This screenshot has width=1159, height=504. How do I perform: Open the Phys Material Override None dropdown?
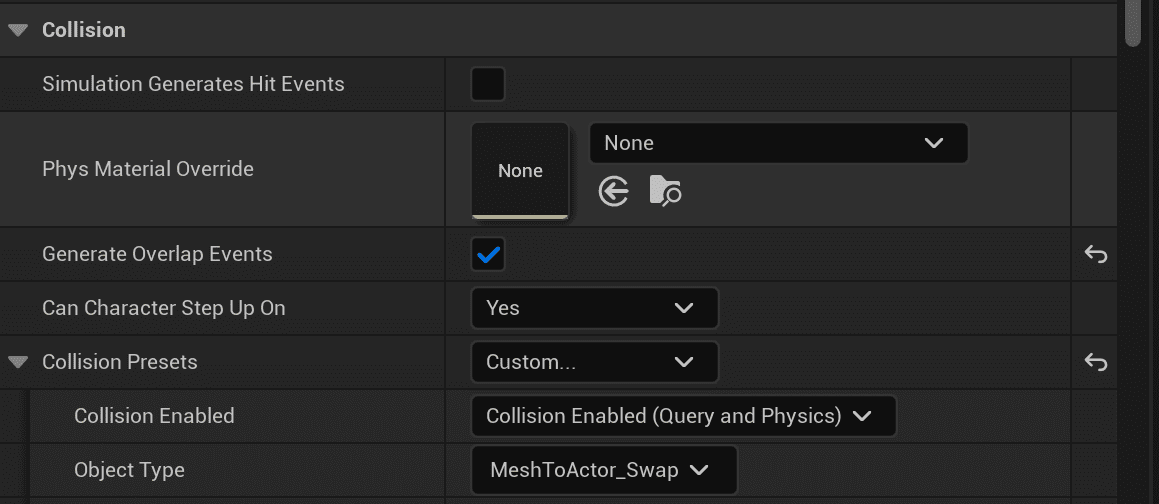778,143
